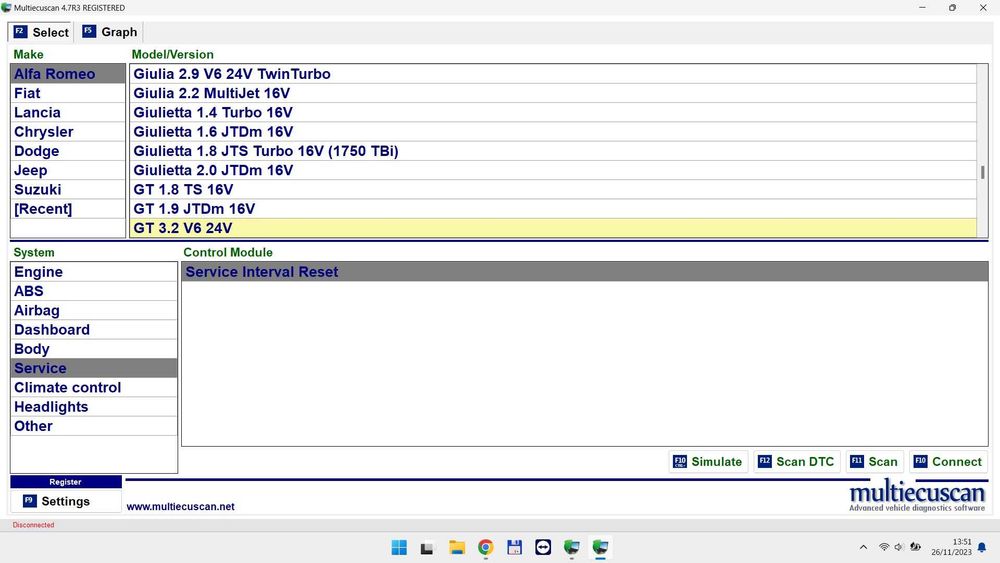The height and width of the screenshot is (563, 1000).
Task: Open the Dashboard system
Action: (94, 330)
